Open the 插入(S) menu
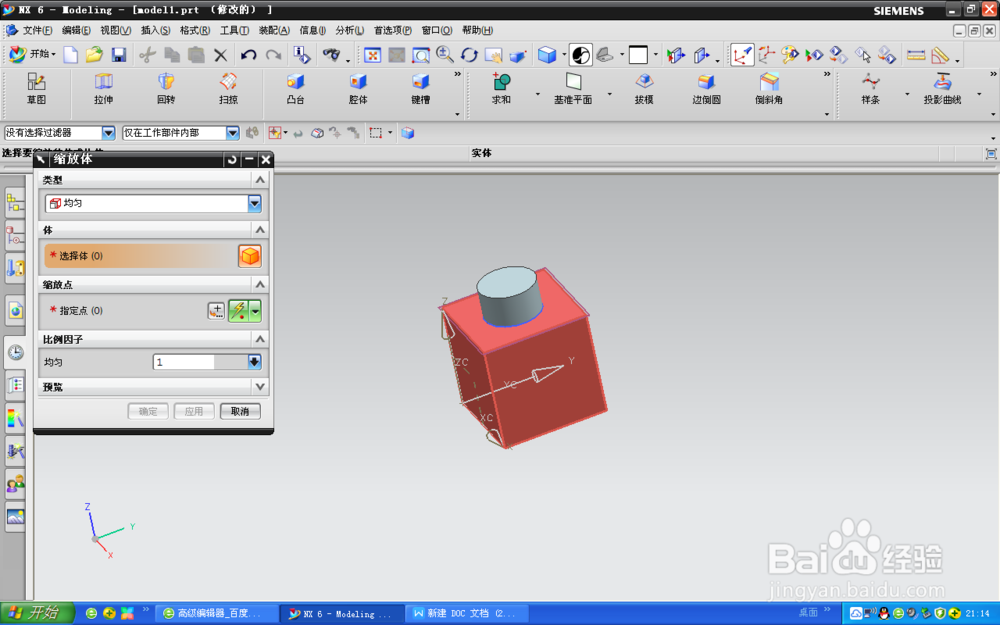 (x=156, y=30)
